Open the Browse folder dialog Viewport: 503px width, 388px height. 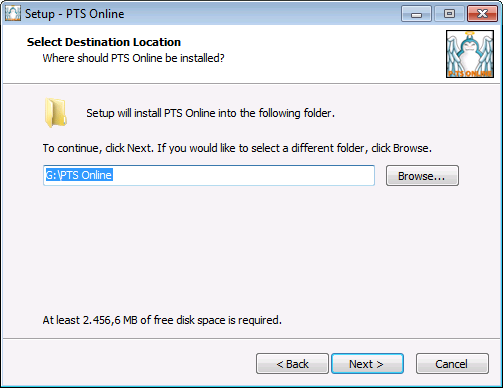(422, 176)
